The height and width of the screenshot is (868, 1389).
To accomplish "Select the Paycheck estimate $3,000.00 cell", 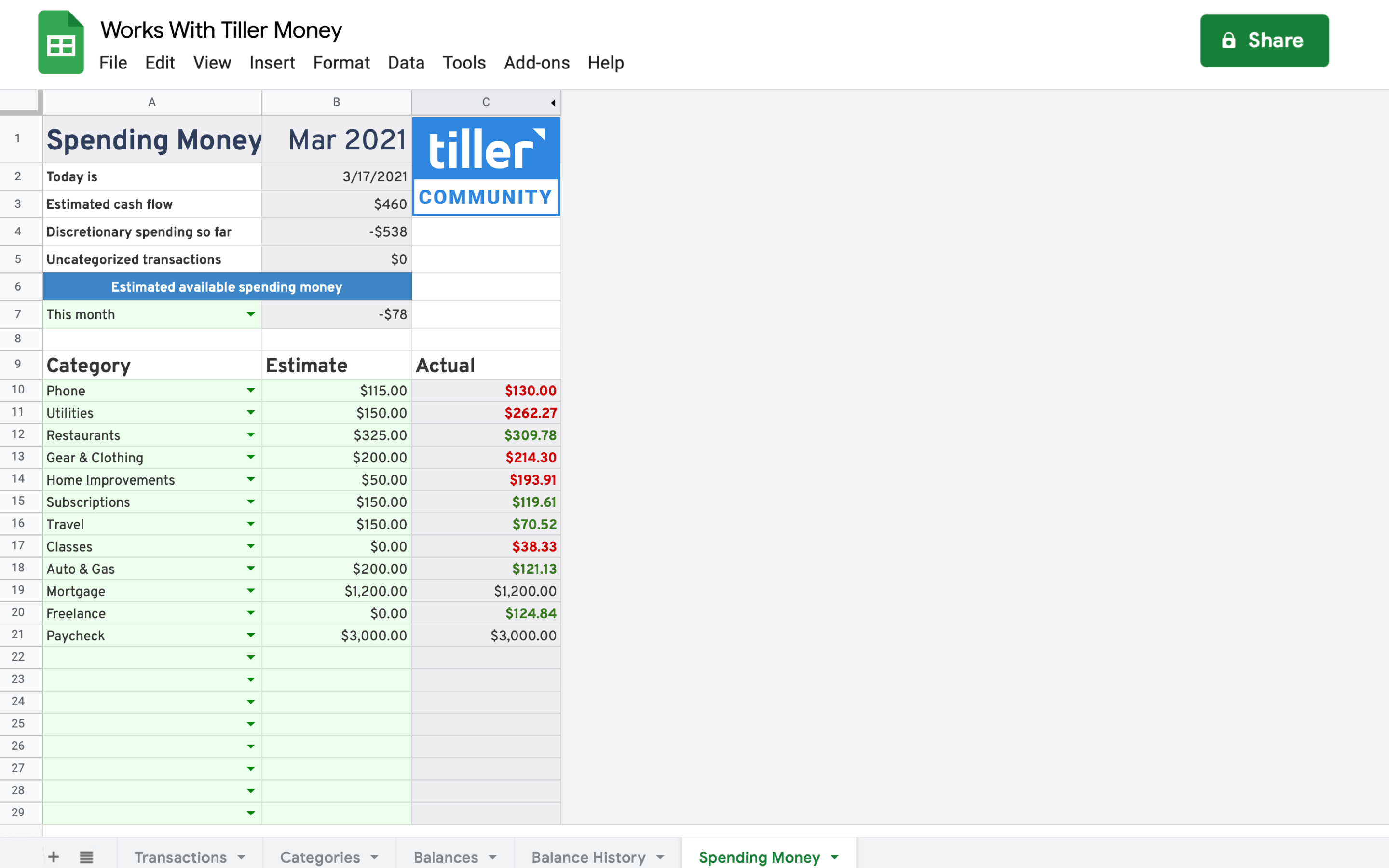I will point(336,636).
